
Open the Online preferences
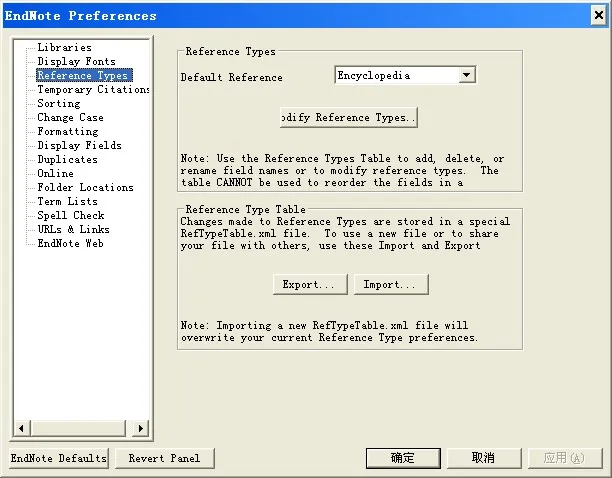55,174
